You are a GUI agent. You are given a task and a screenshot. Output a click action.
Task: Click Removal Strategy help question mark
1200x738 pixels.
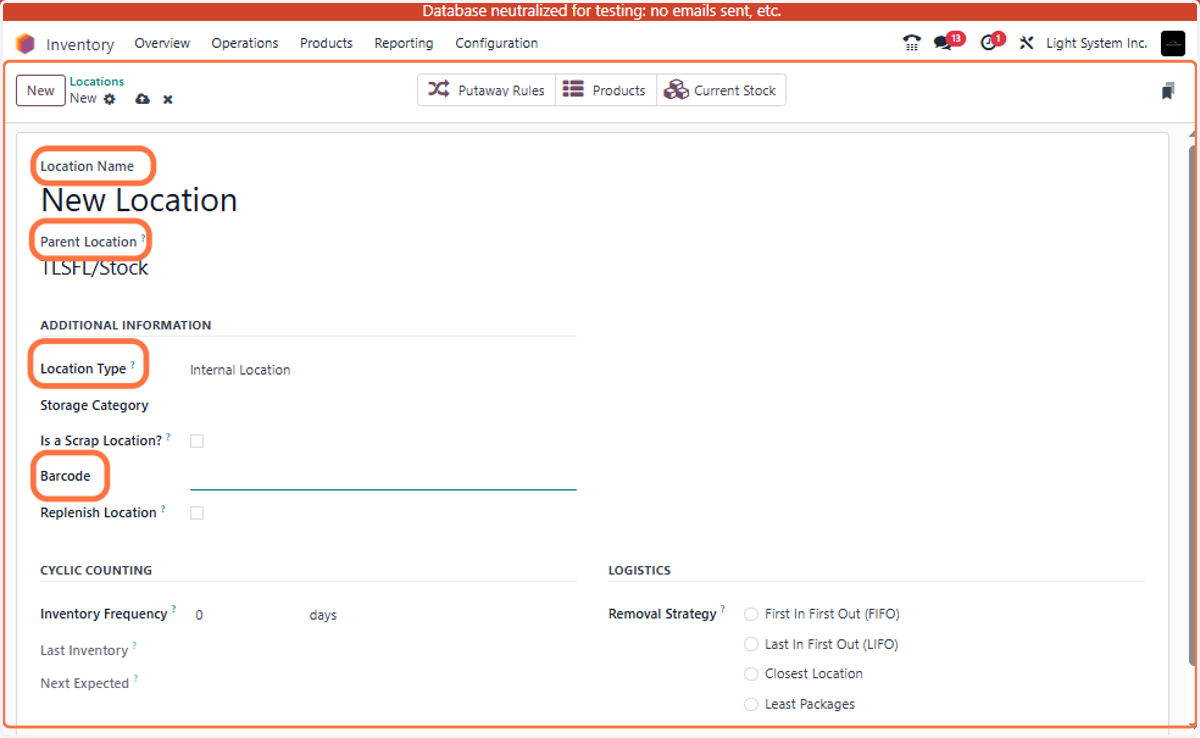(723, 610)
